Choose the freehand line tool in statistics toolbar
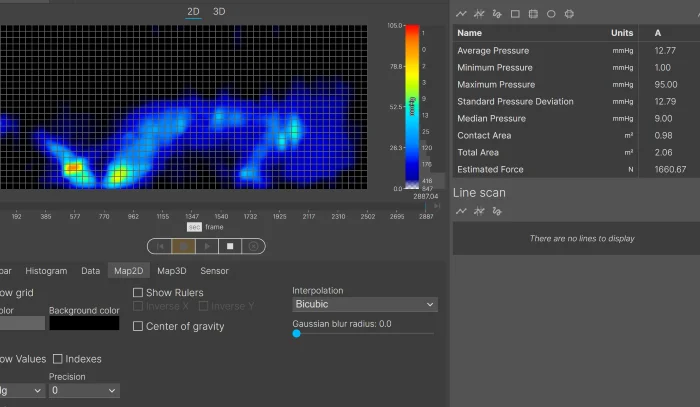 [x=497, y=14]
